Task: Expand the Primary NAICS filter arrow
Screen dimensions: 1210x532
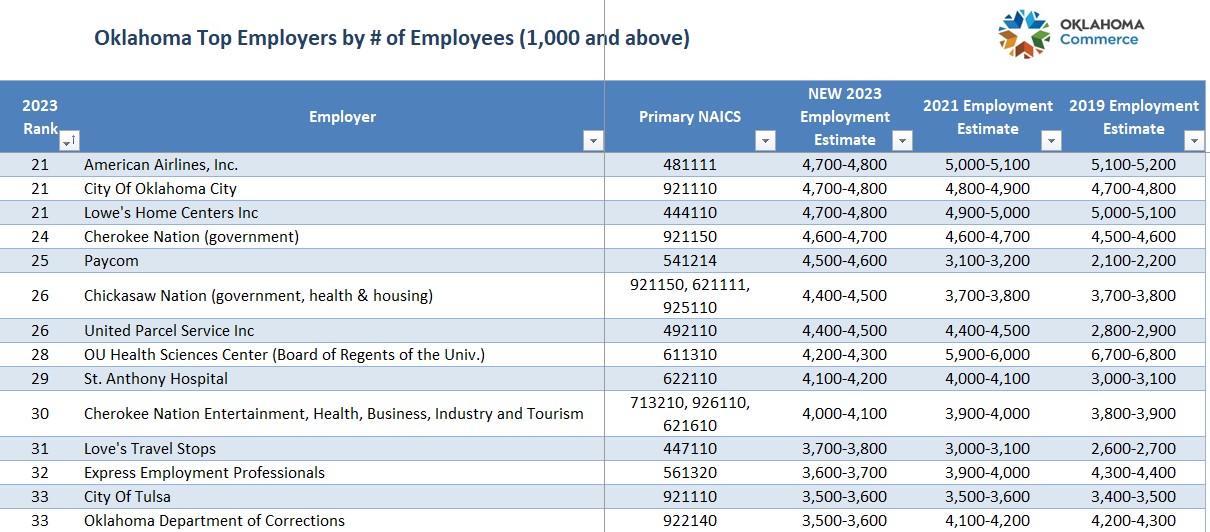Action: tap(766, 141)
